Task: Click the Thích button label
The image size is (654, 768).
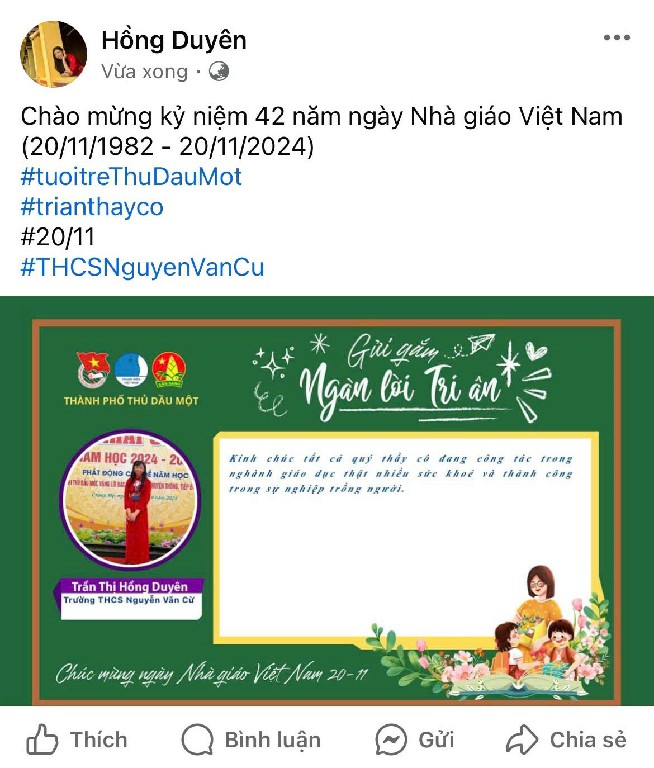Action: click(x=98, y=740)
